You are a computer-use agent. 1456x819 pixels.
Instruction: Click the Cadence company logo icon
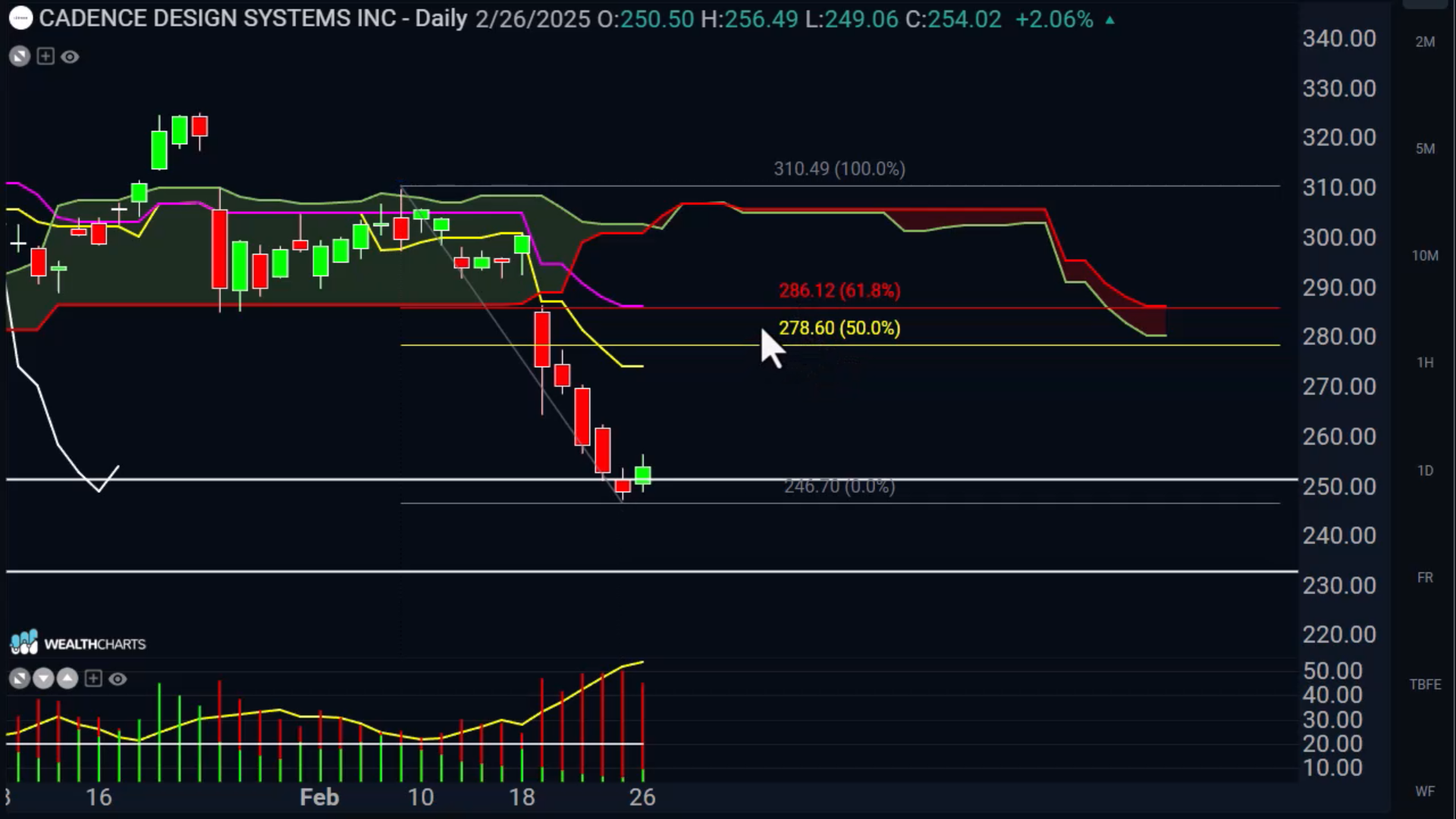pos(20,18)
